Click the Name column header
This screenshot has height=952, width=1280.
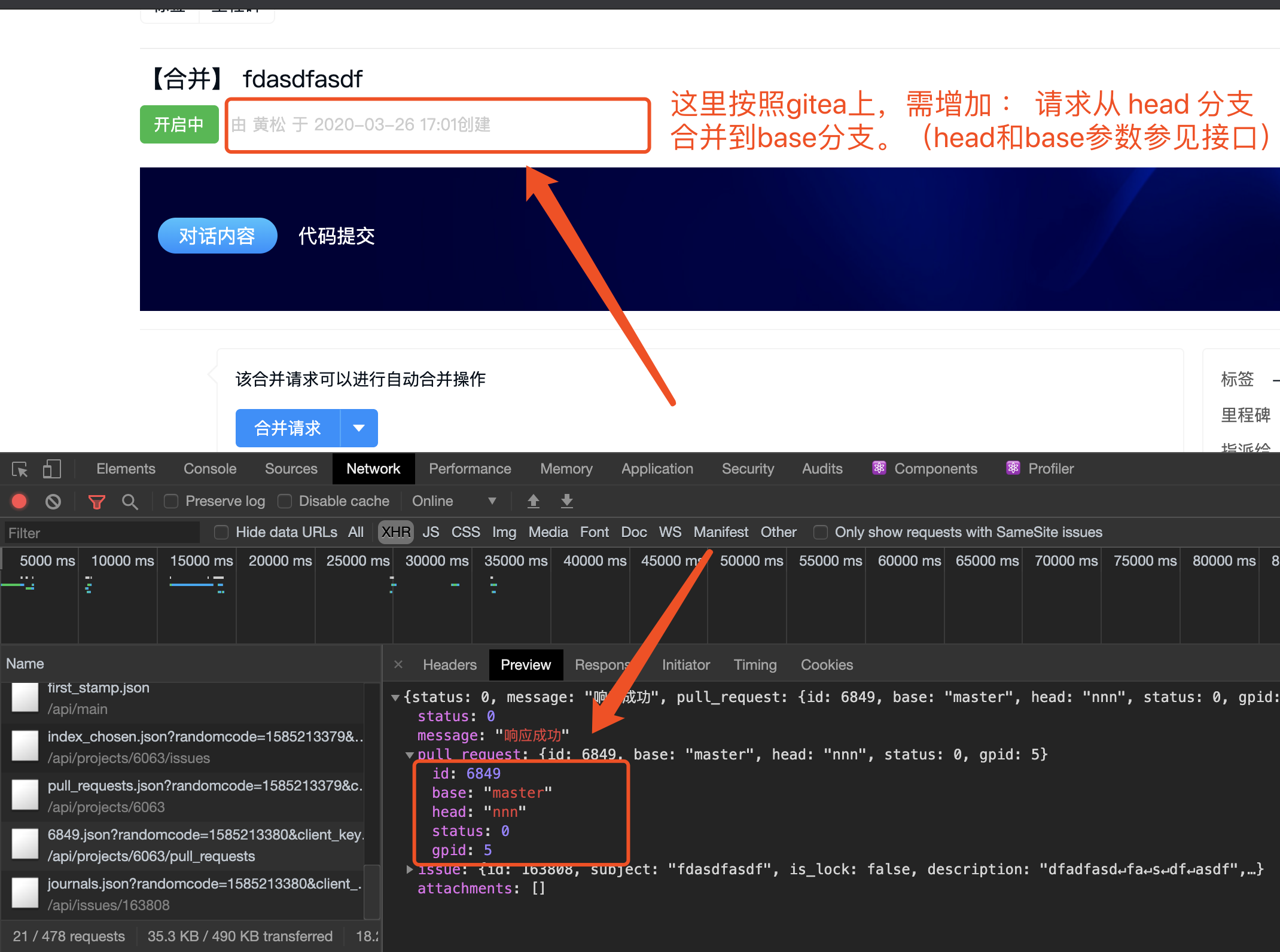pyautogui.click(x=25, y=664)
